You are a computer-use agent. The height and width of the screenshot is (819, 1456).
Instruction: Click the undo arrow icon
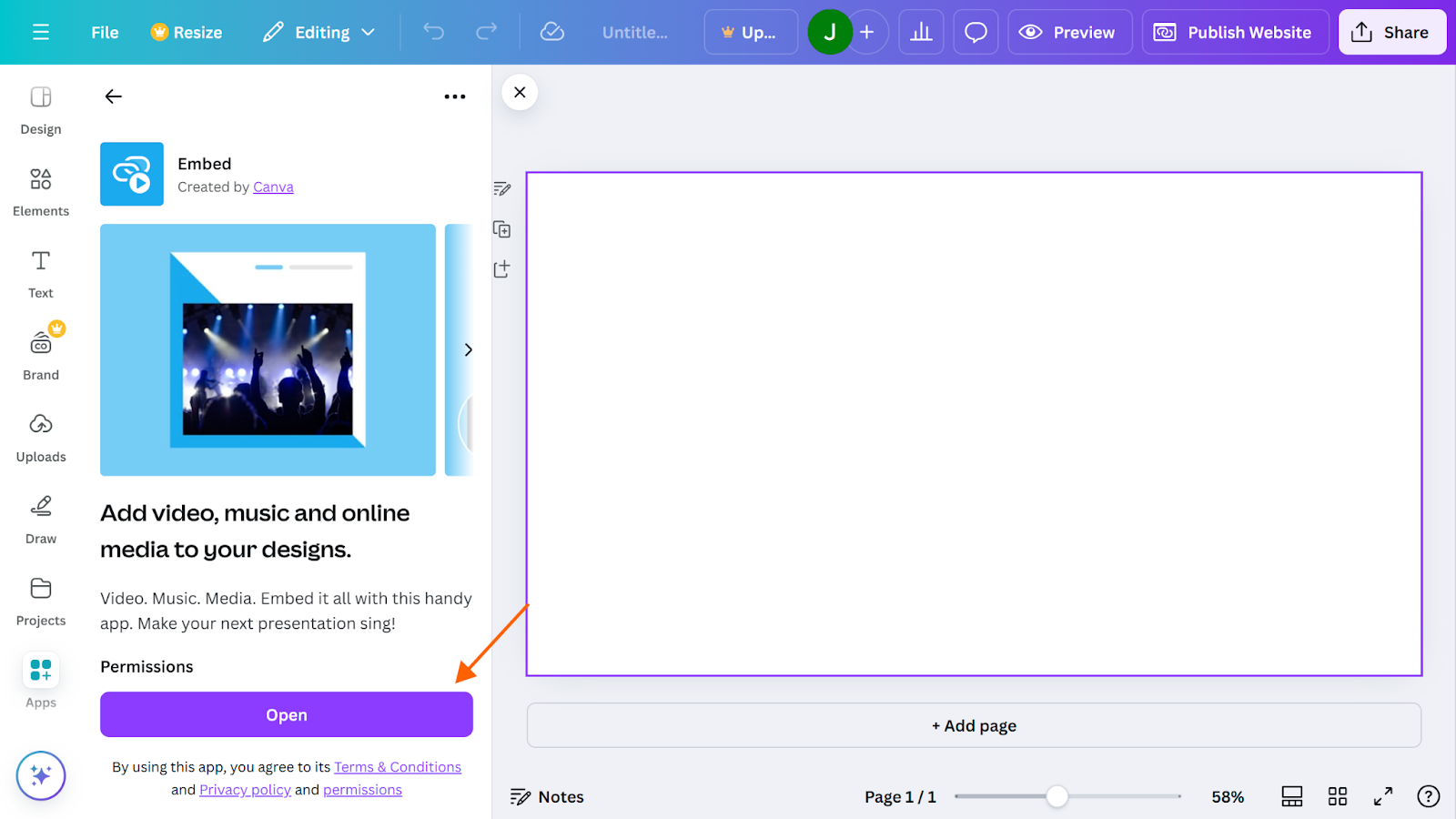(434, 33)
